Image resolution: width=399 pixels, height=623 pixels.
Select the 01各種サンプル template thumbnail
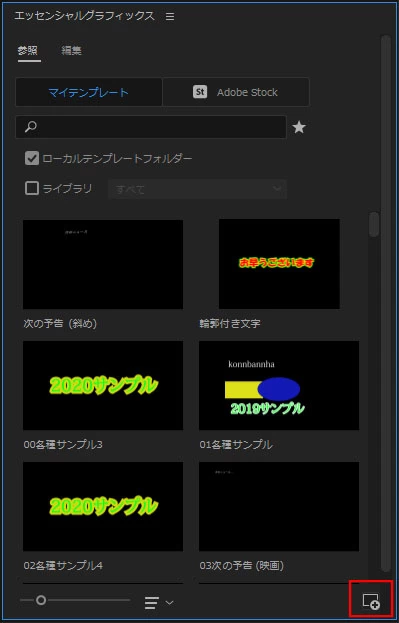point(279,385)
